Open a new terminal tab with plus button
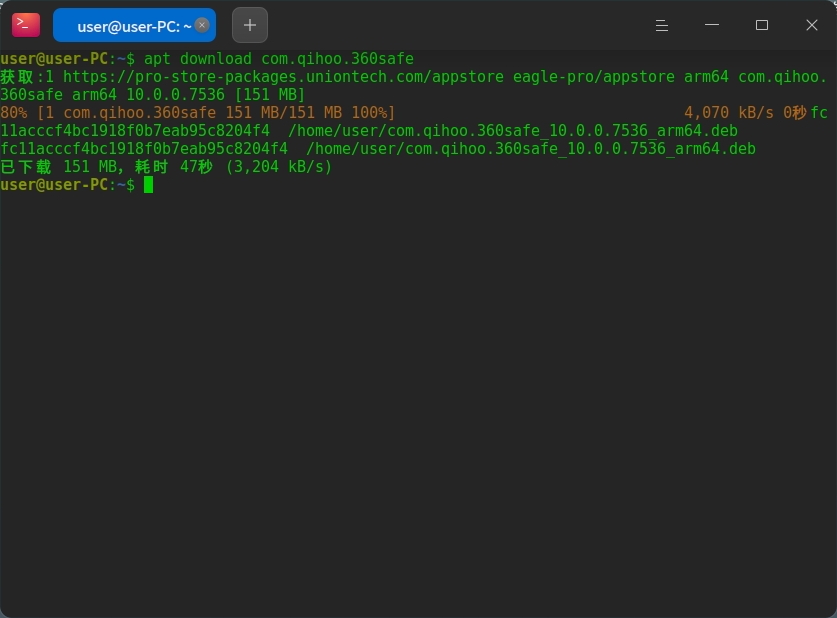The image size is (837, 618). click(x=250, y=25)
